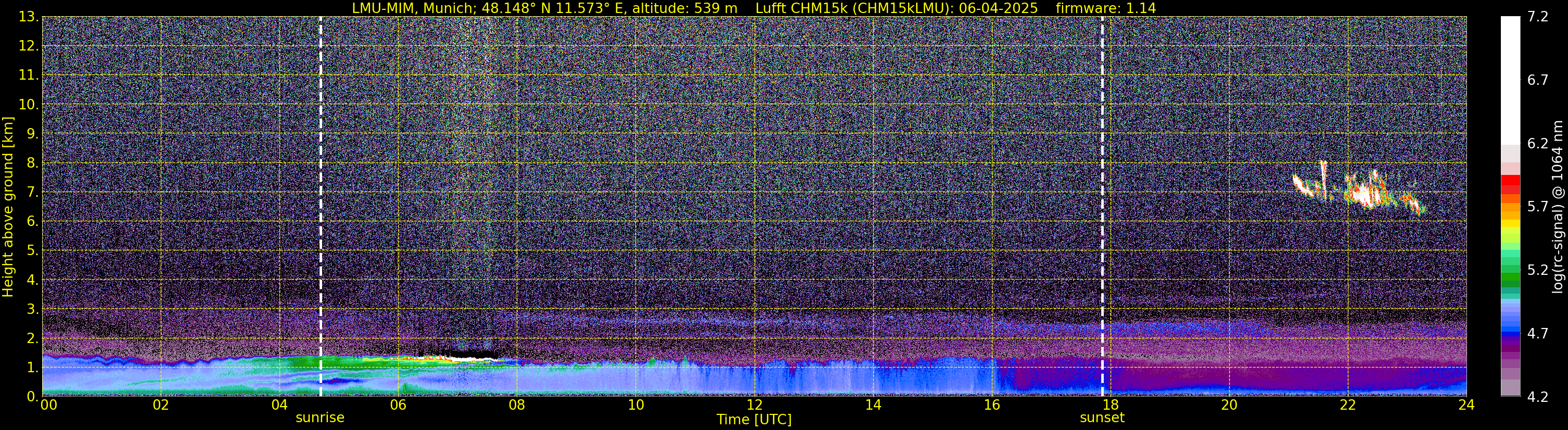Click the x-axis tick label '22'
The height and width of the screenshot is (430, 1568).
coord(1348,405)
